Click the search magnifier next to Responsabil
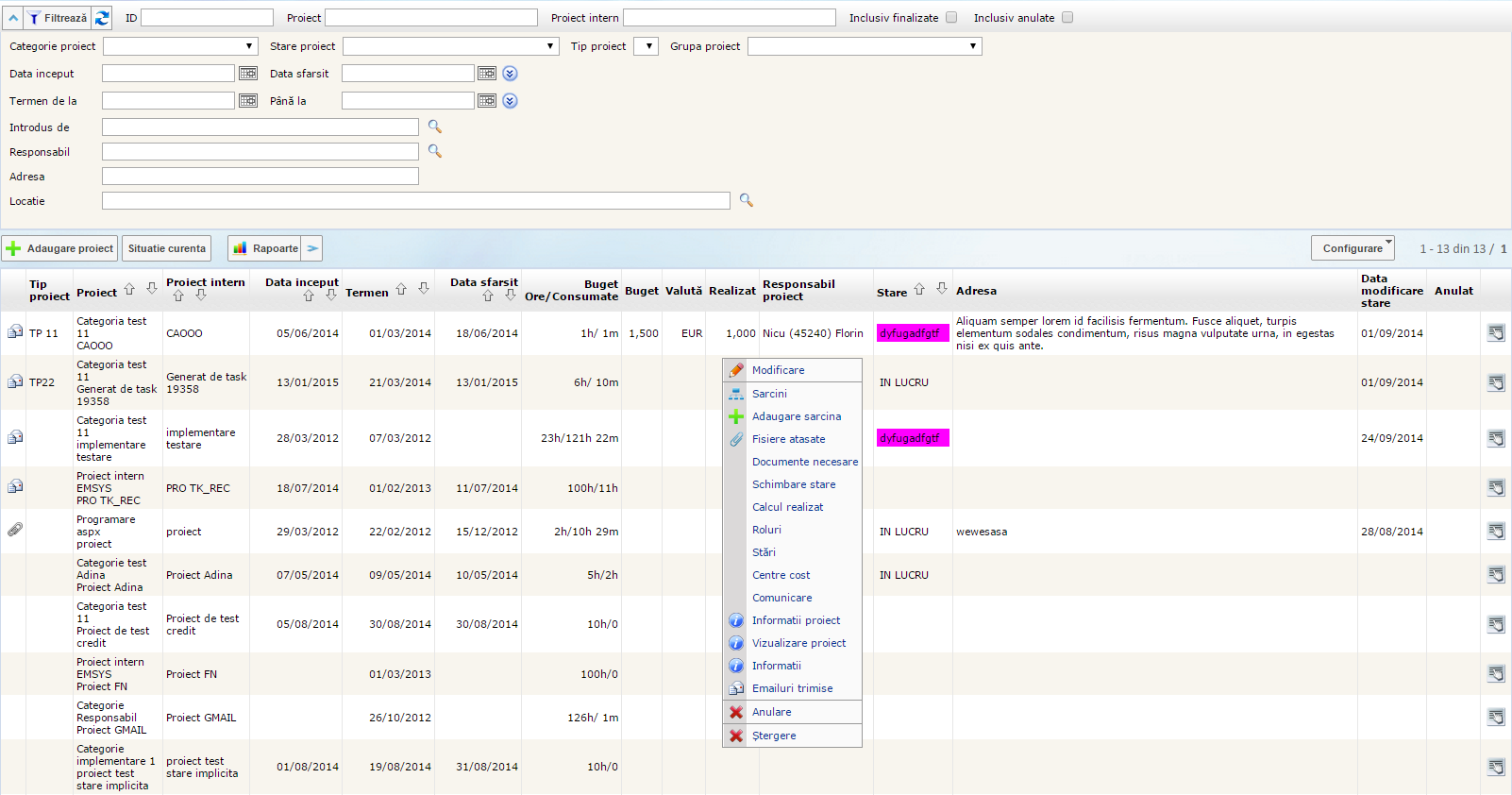The image size is (1512, 795). point(435,151)
